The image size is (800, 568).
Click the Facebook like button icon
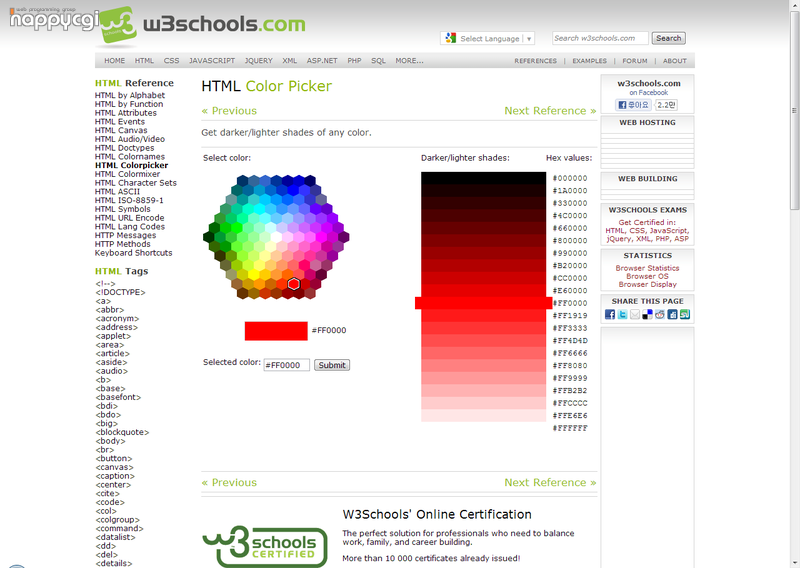tap(633, 105)
